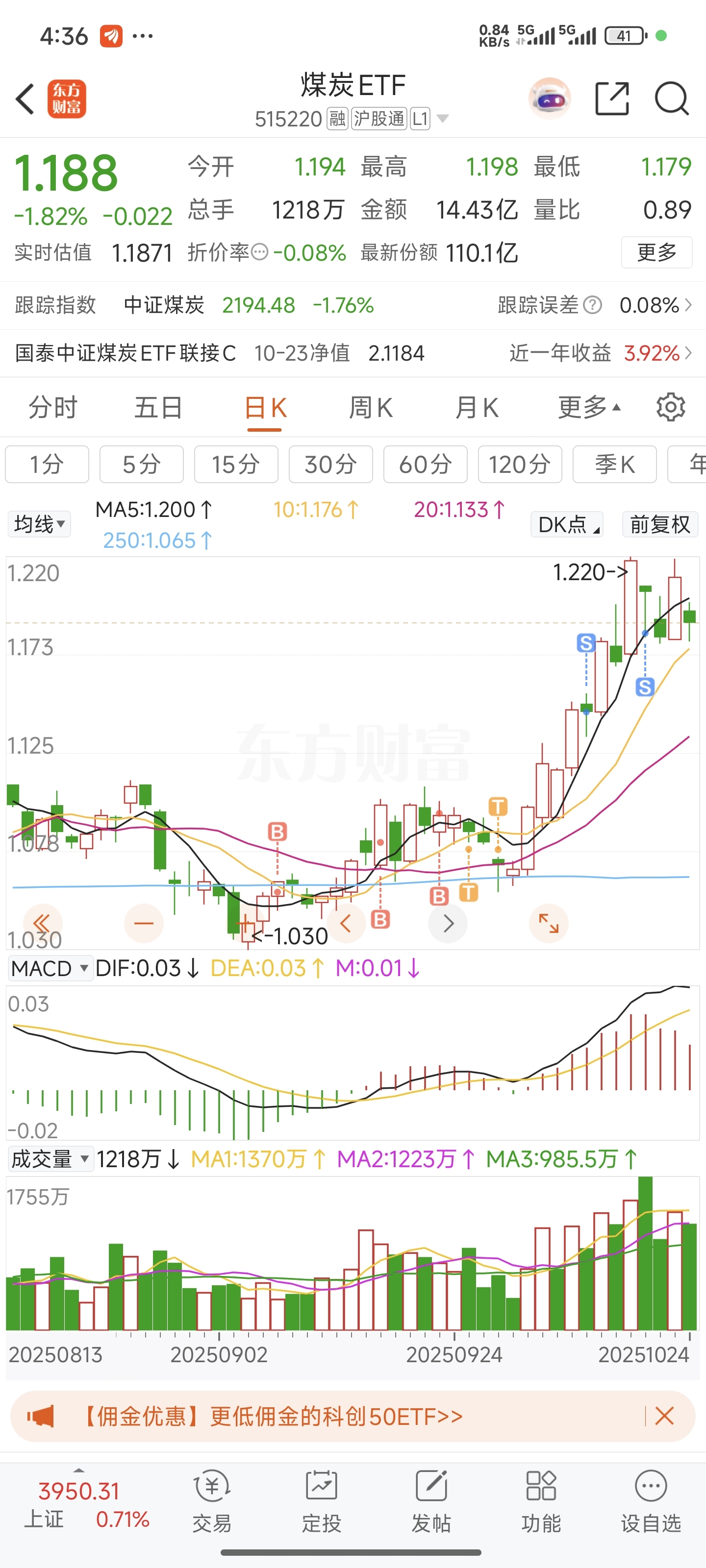Move chart cursor left with arrow button

pos(345,923)
